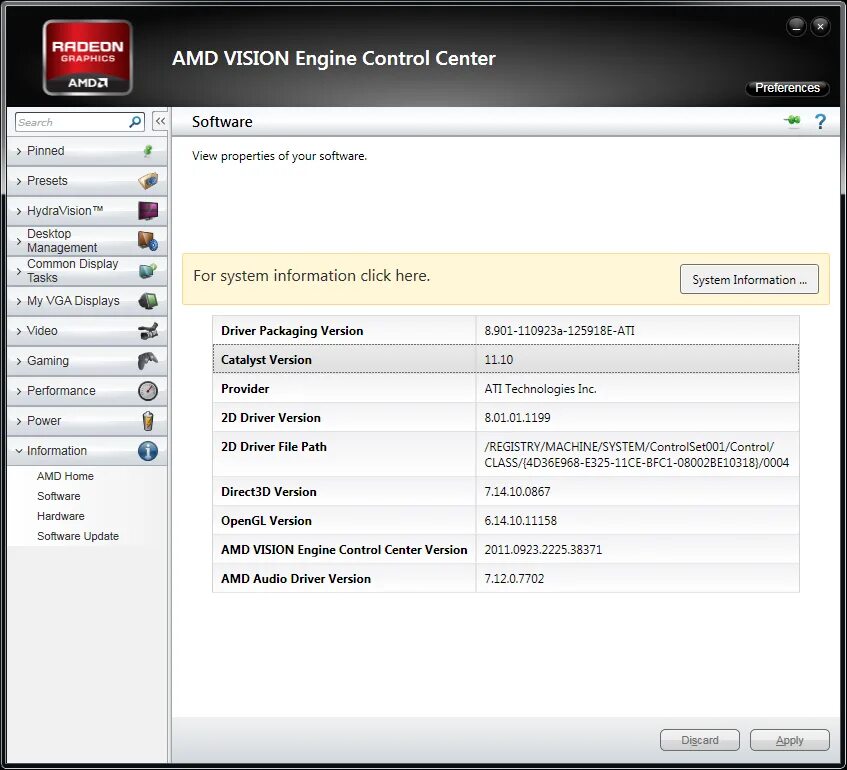
Task: Collapse the sidebar with double-arrow button
Action: (x=160, y=122)
